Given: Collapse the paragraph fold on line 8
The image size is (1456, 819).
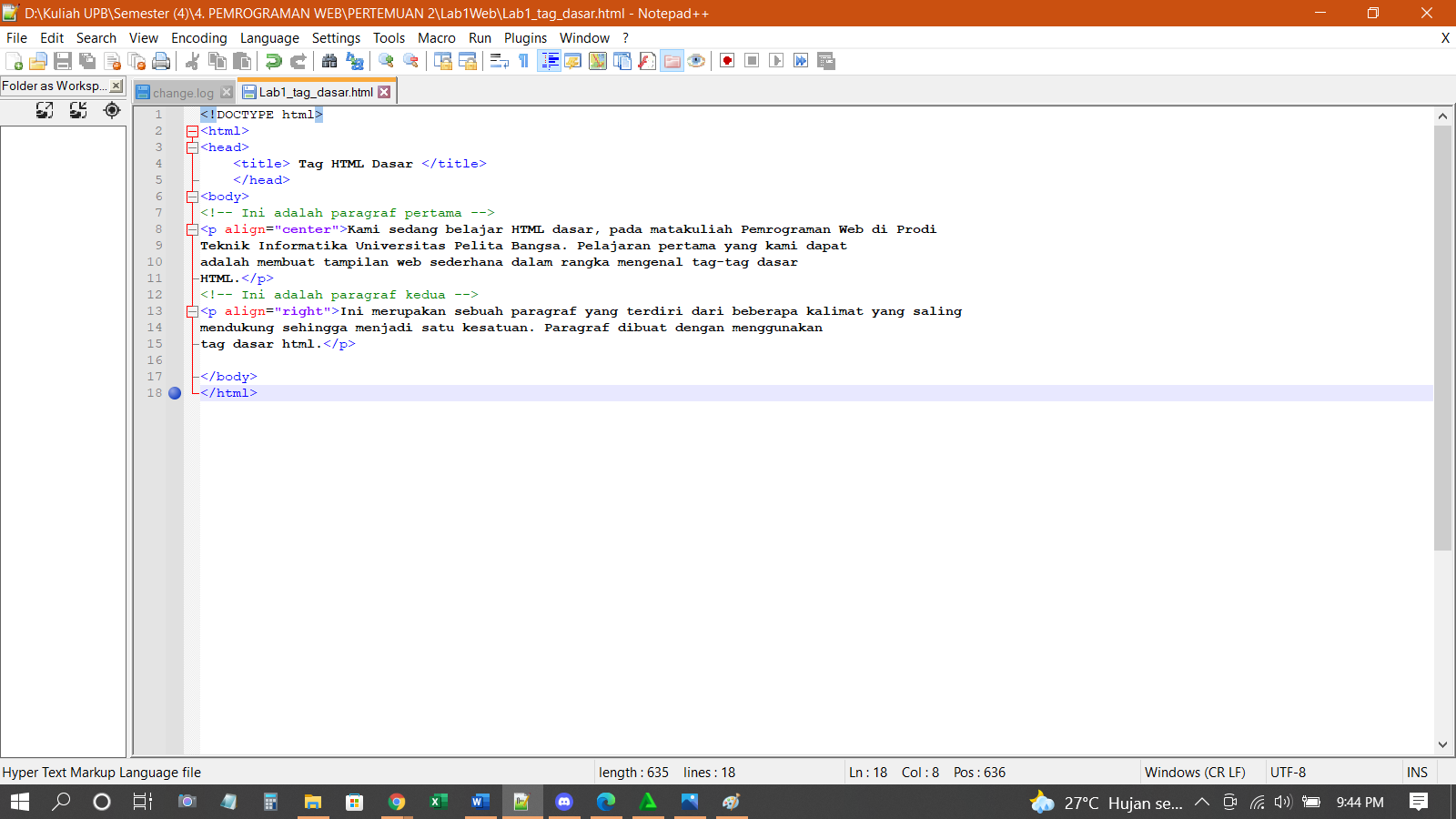Looking at the screenshot, I should [192, 229].
